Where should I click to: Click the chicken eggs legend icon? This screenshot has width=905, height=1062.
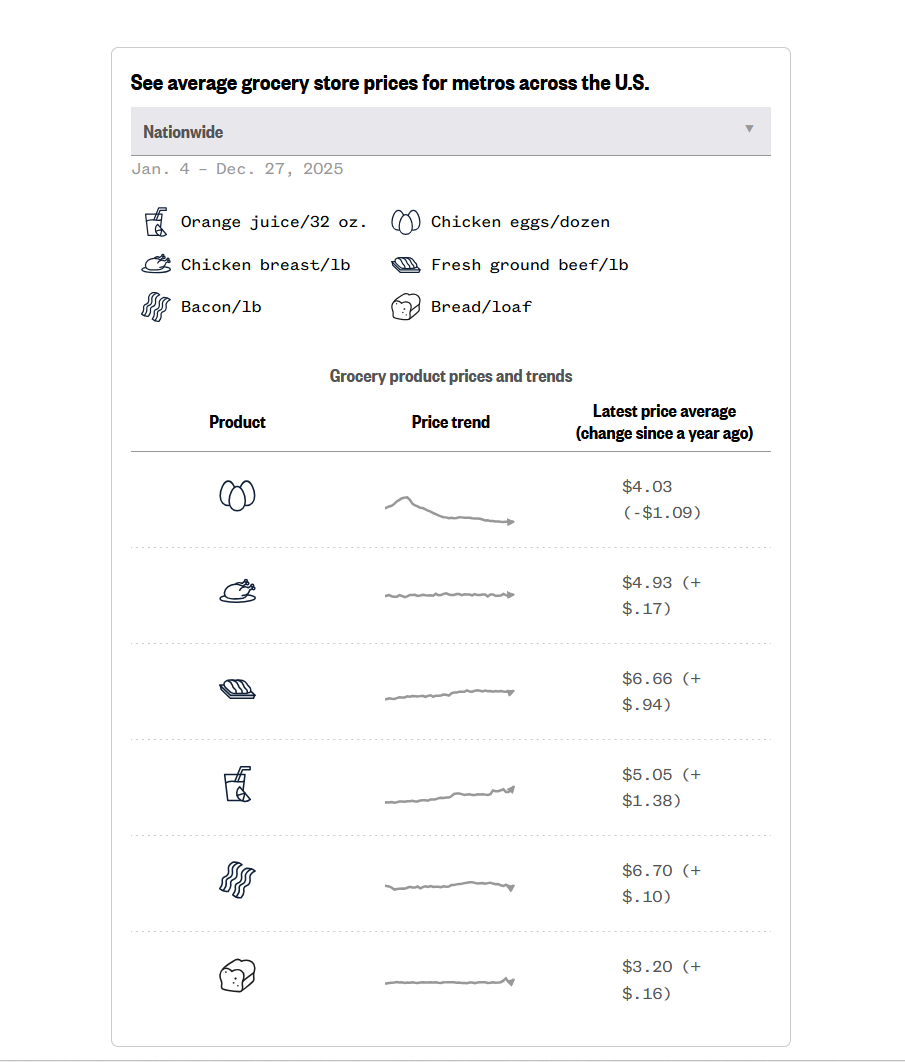(405, 222)
